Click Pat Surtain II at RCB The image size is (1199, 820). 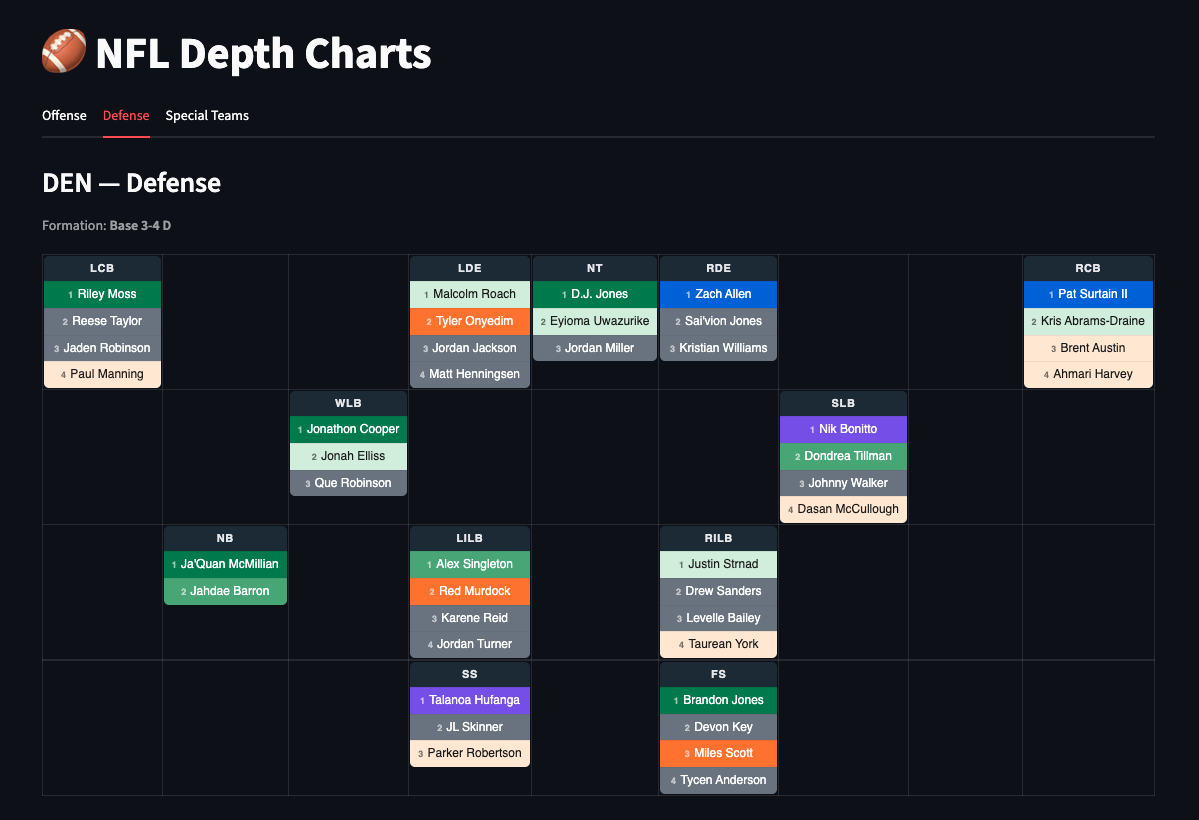click(1088, 294)
